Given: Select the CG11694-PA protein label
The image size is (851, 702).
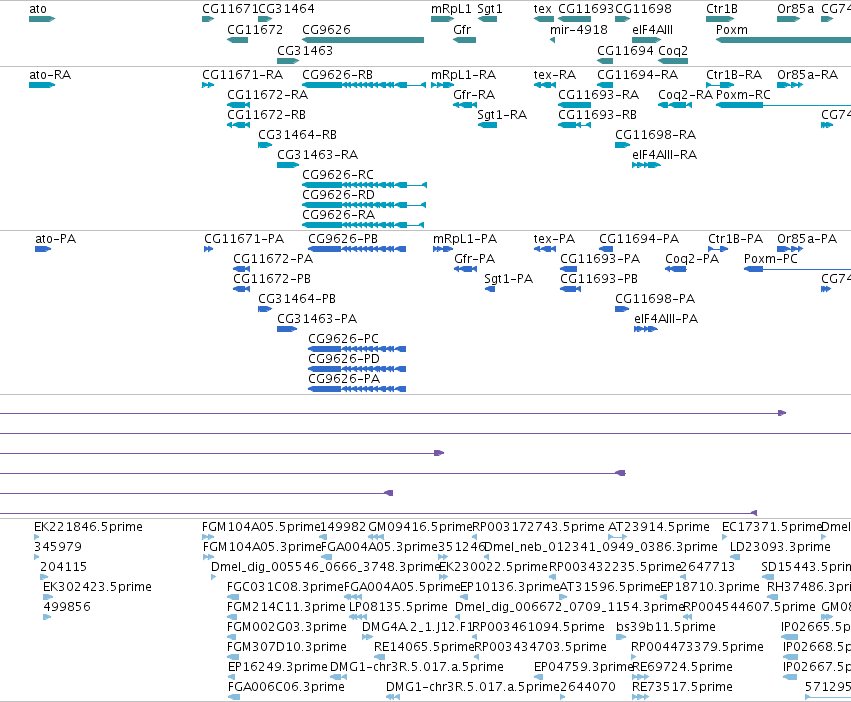Looking at the screenshot, I should click(639, 238).
